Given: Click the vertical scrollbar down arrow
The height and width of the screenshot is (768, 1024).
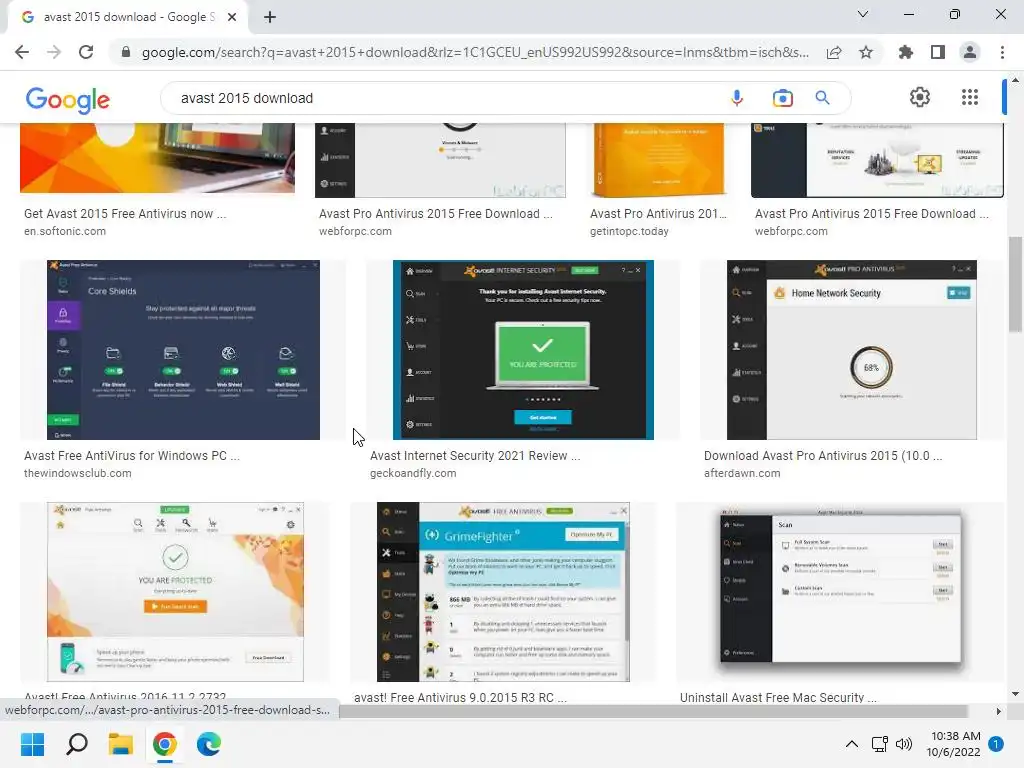Looking at the screenshot, I should (1015, 694).
